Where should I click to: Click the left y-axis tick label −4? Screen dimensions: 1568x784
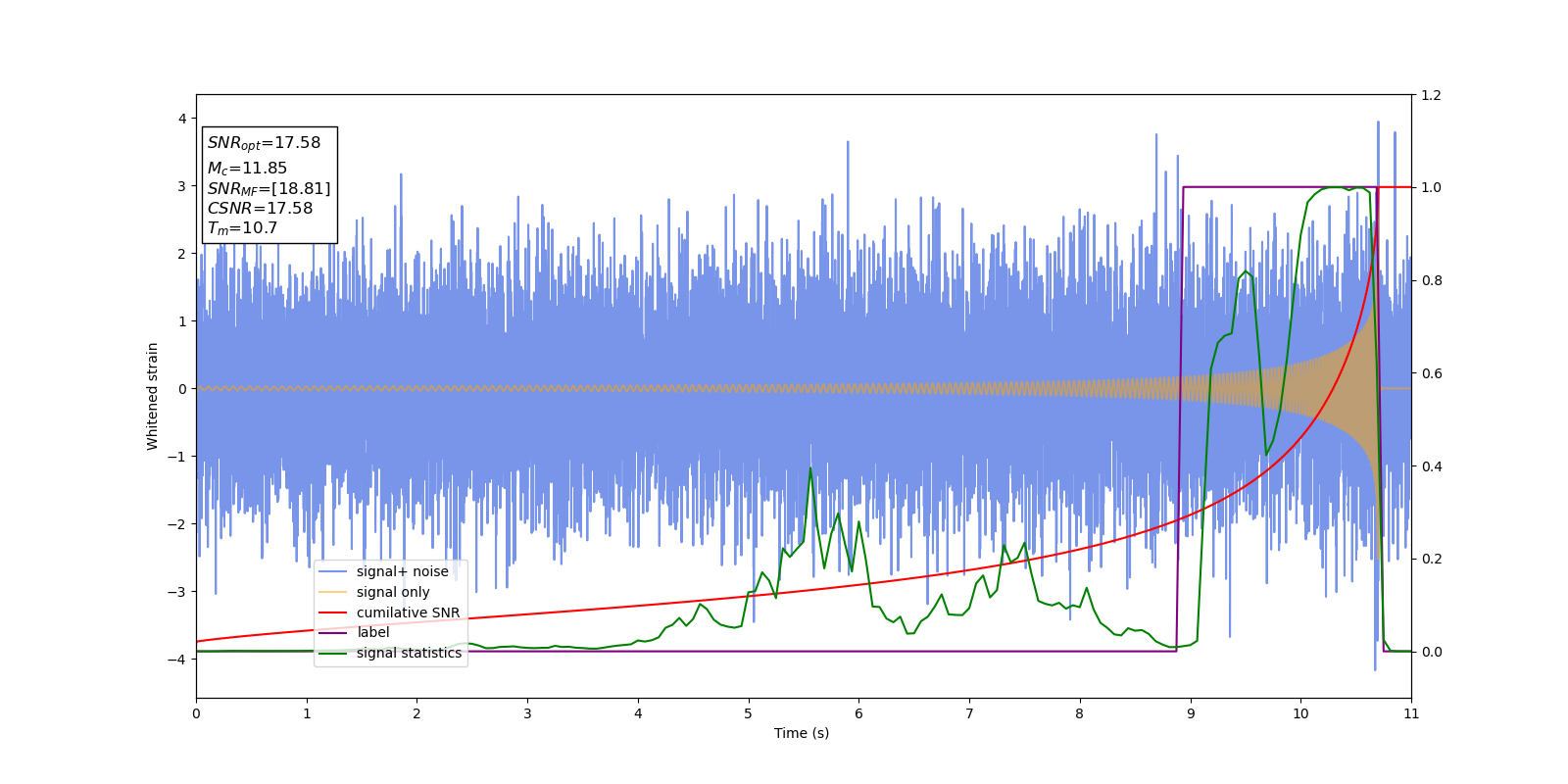click(x=177, y=660)
